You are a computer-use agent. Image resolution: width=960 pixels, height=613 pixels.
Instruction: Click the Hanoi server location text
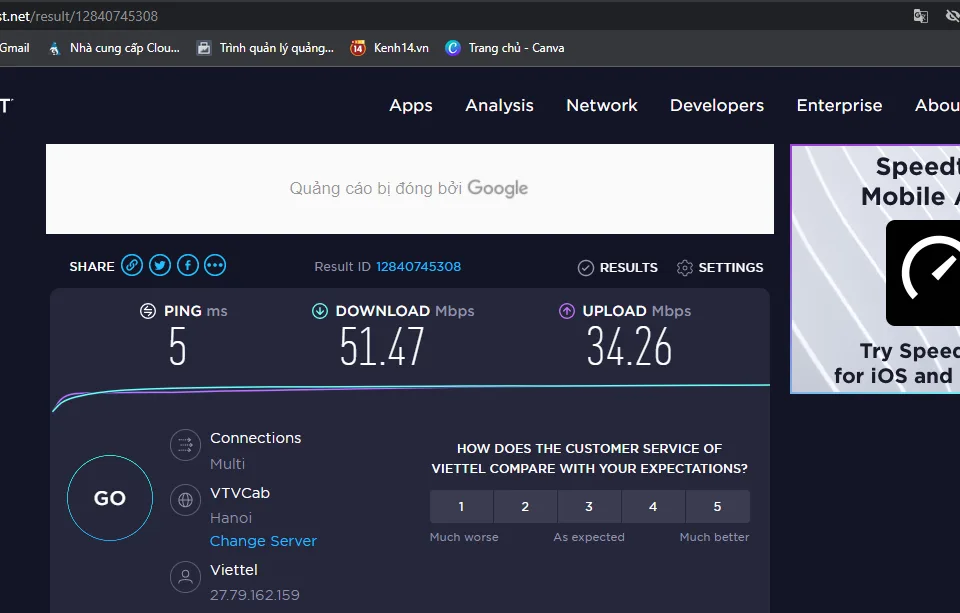tap(231, 518)
